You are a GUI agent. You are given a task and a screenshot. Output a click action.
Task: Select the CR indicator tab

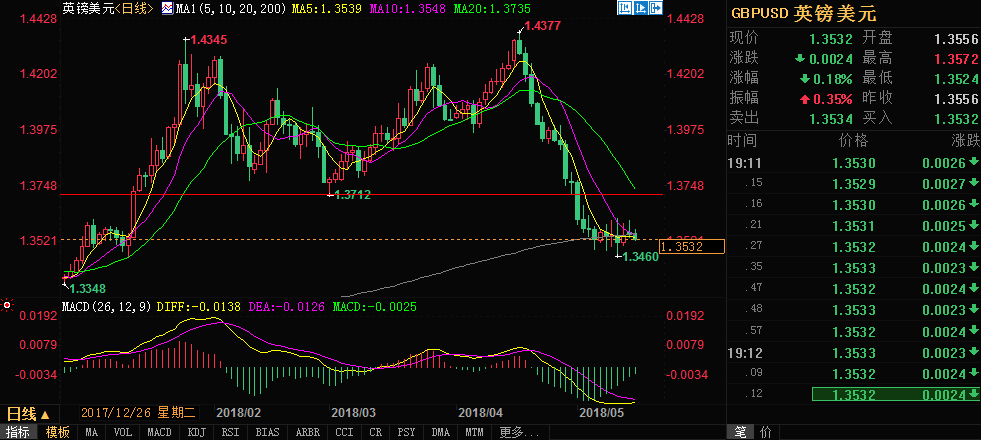pyautogui.click(x=375, y=432)
